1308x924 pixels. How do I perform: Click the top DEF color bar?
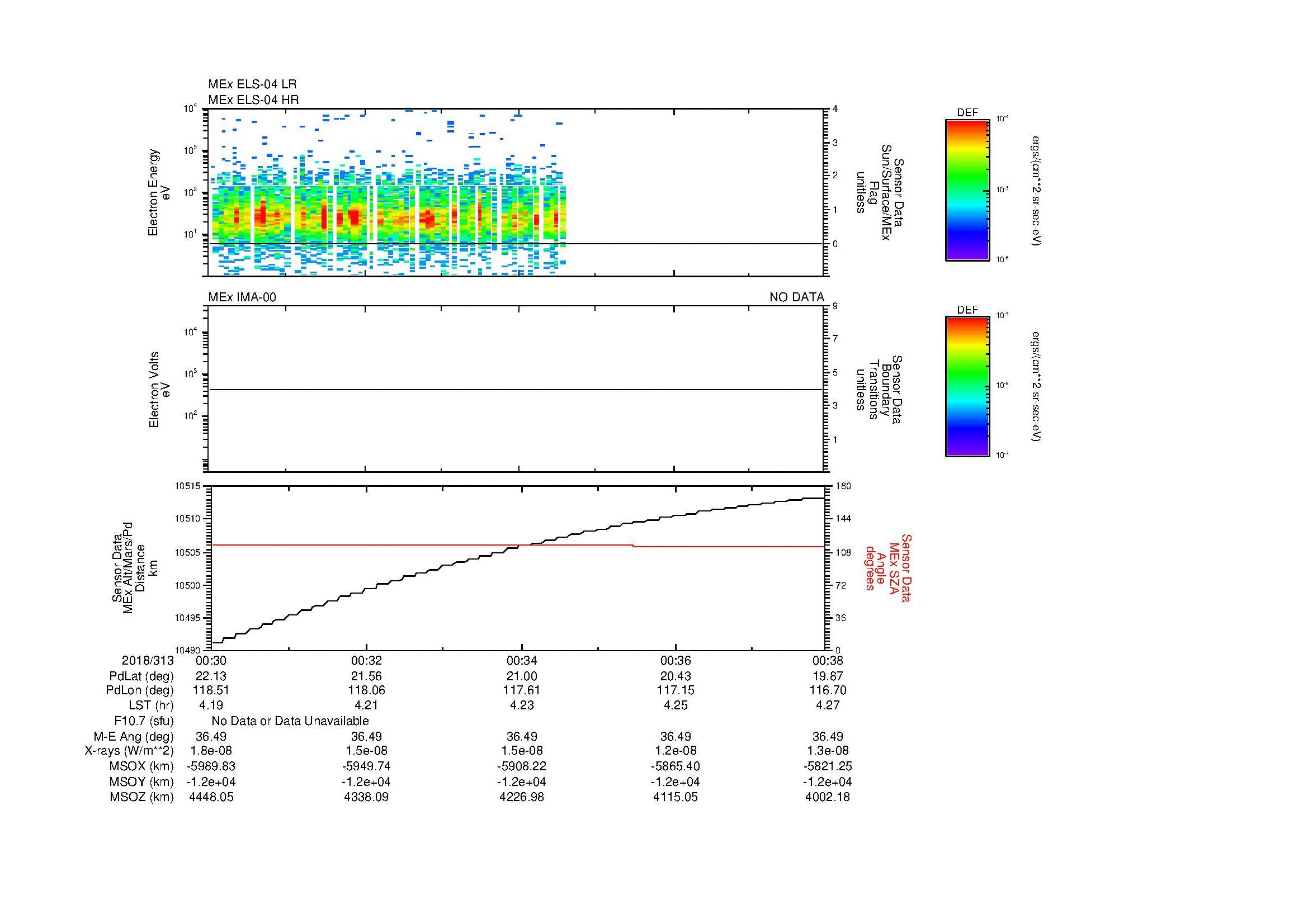coord(967,190)
